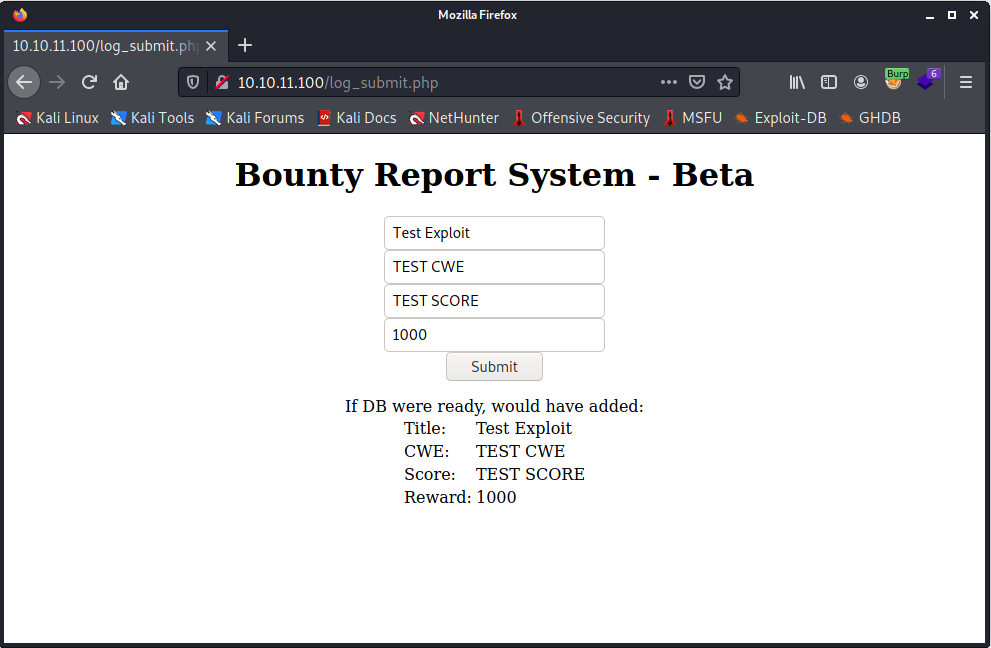Open page actions three-dot menu
The image size is (991, 648).
[669, 82]
